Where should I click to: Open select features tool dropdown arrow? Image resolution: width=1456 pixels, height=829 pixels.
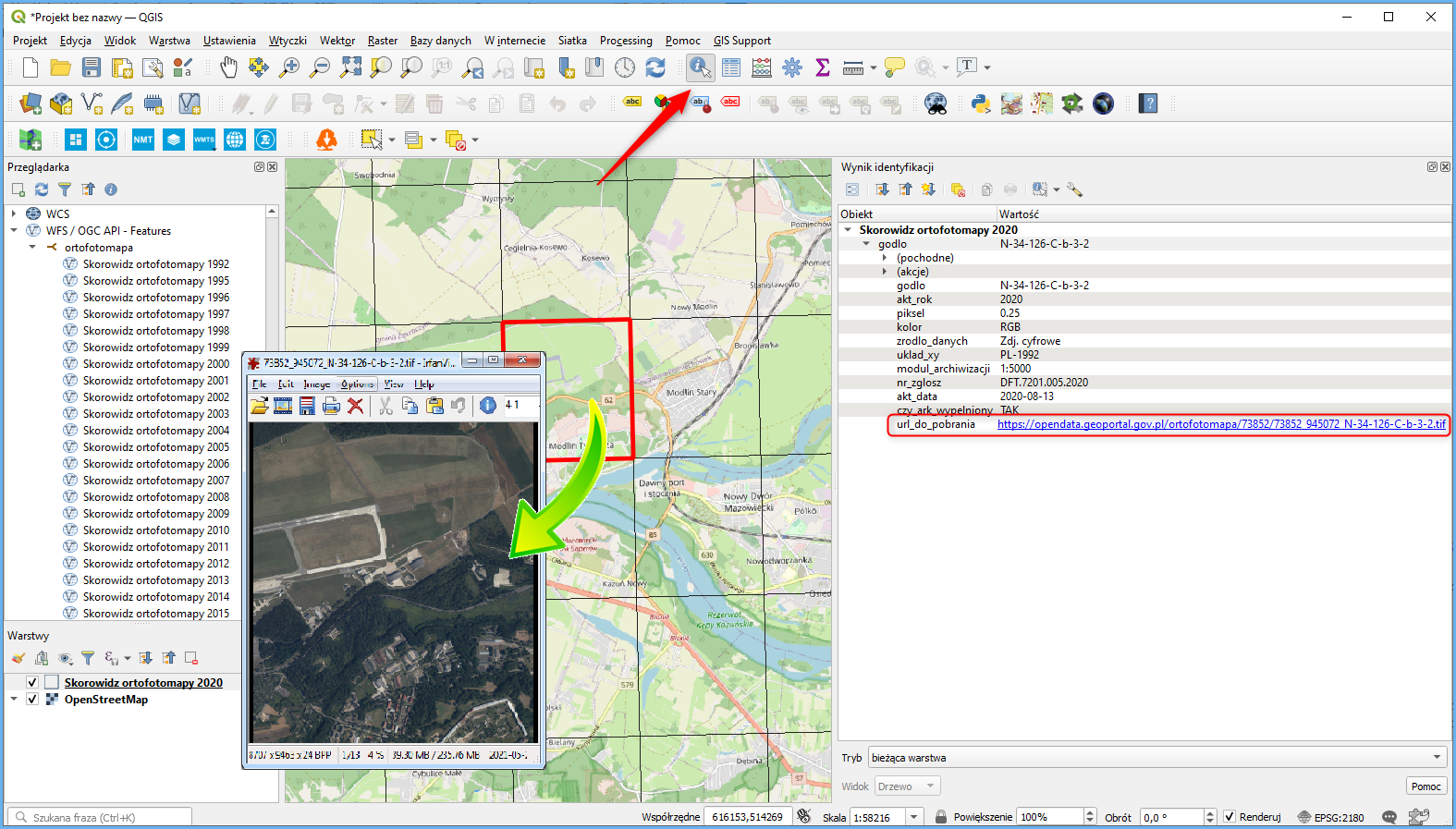pos(392,140)
